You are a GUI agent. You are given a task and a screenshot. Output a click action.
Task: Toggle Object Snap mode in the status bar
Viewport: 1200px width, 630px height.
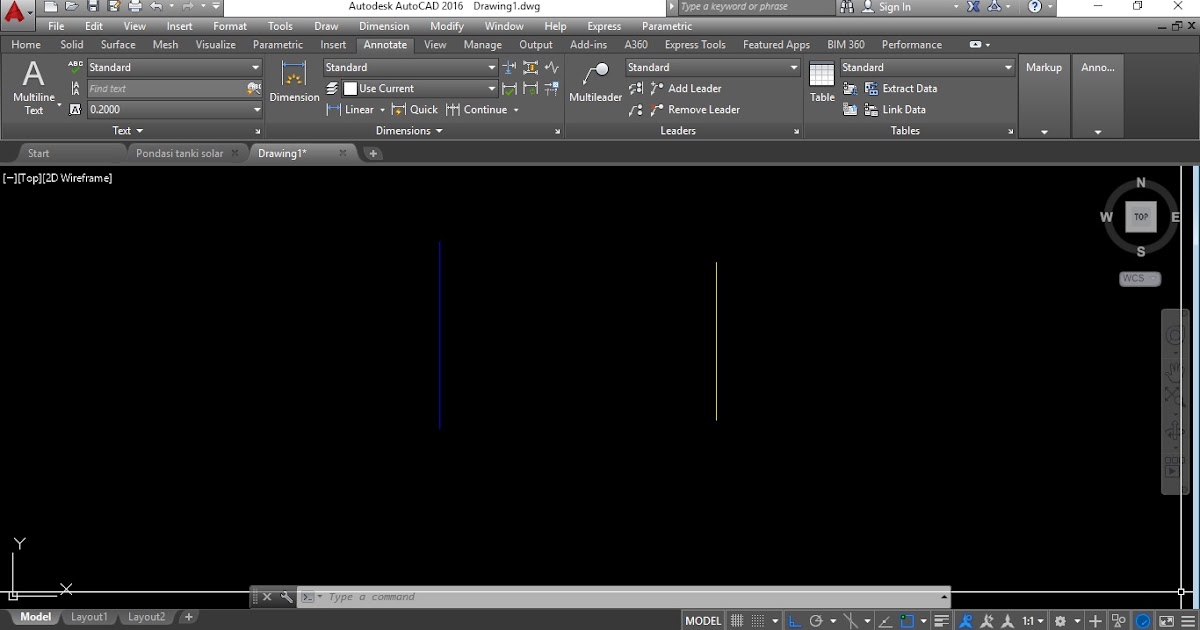(908, 620)
